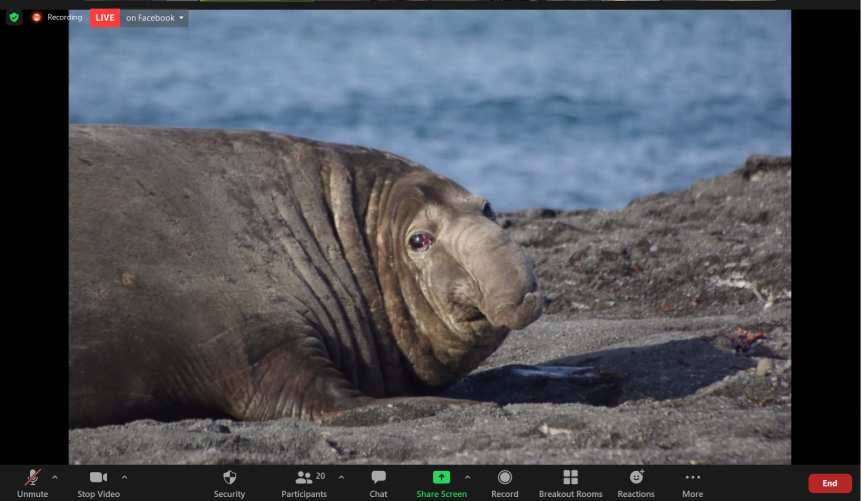Expand audio options arrow beside Unmute

(x=54, y=477)
